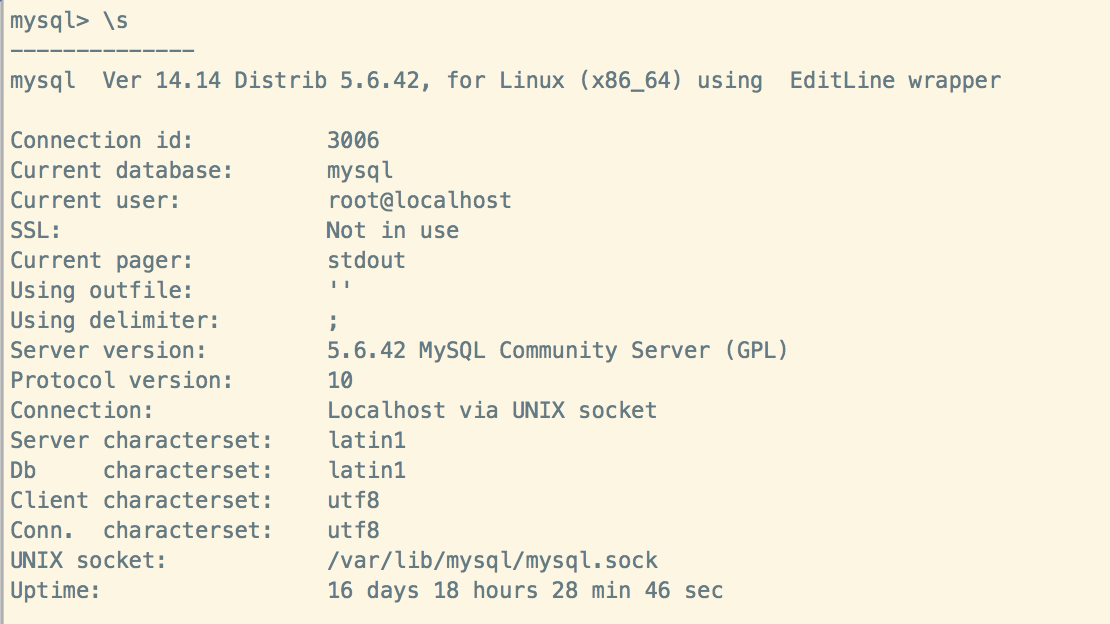Click the Db characterset value latin1

pyautogui.click(x=366, y=470)
